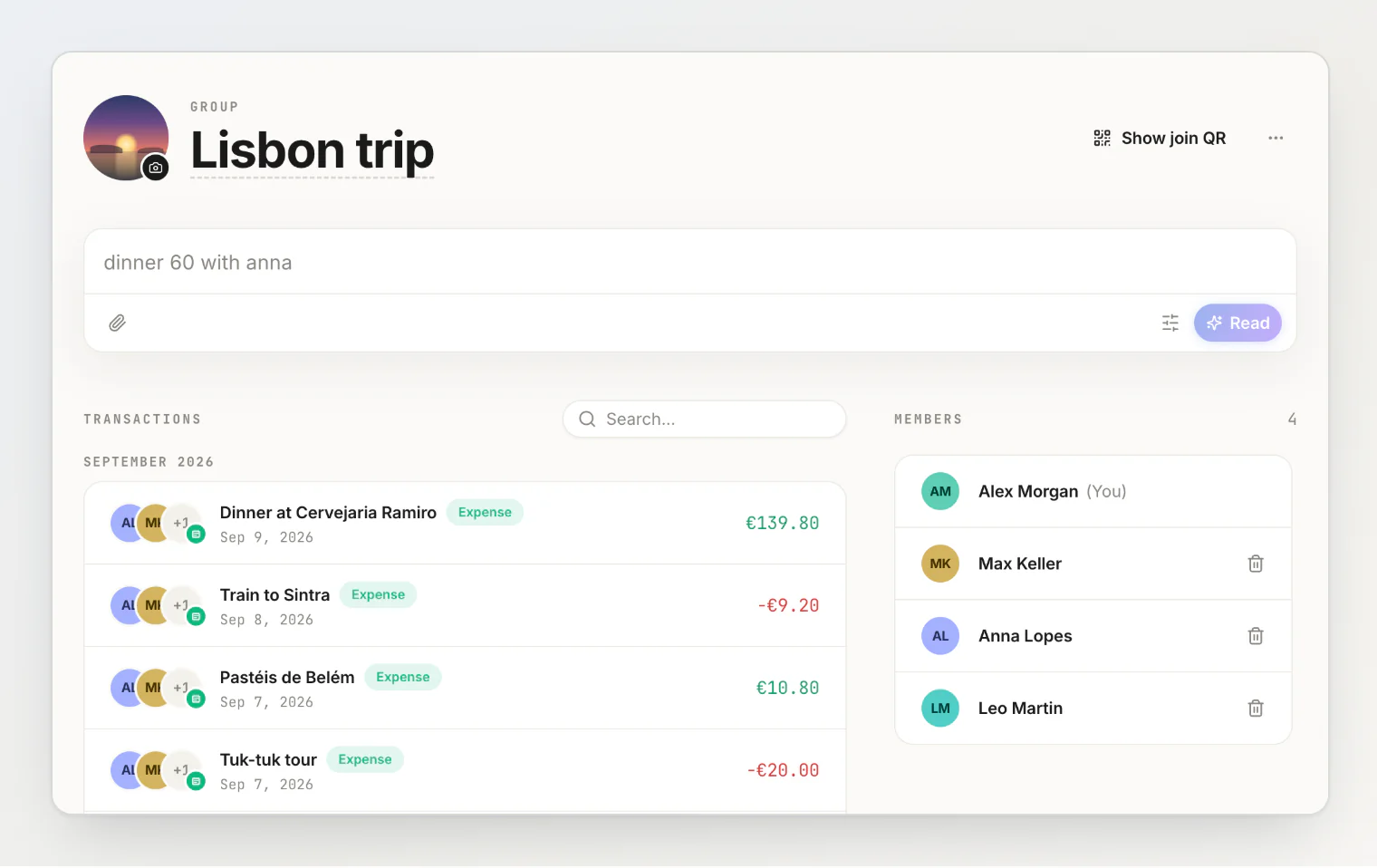Image resolution: width=1377 pixels, height=868 pixels.
Task: Click the search magnifier icon
Action: tap(587, 419)
